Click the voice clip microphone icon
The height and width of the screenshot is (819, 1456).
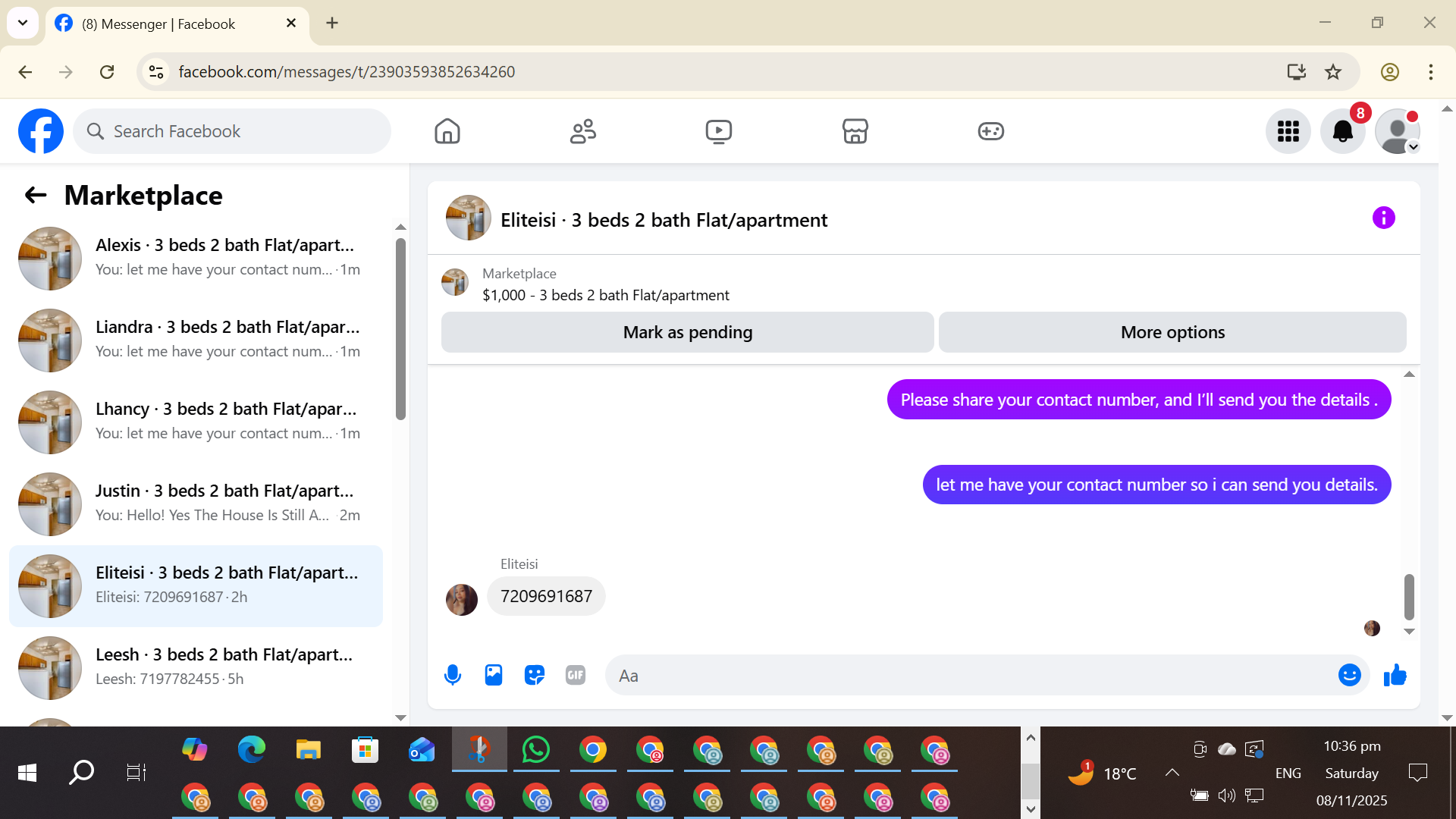tap(453, 675)
